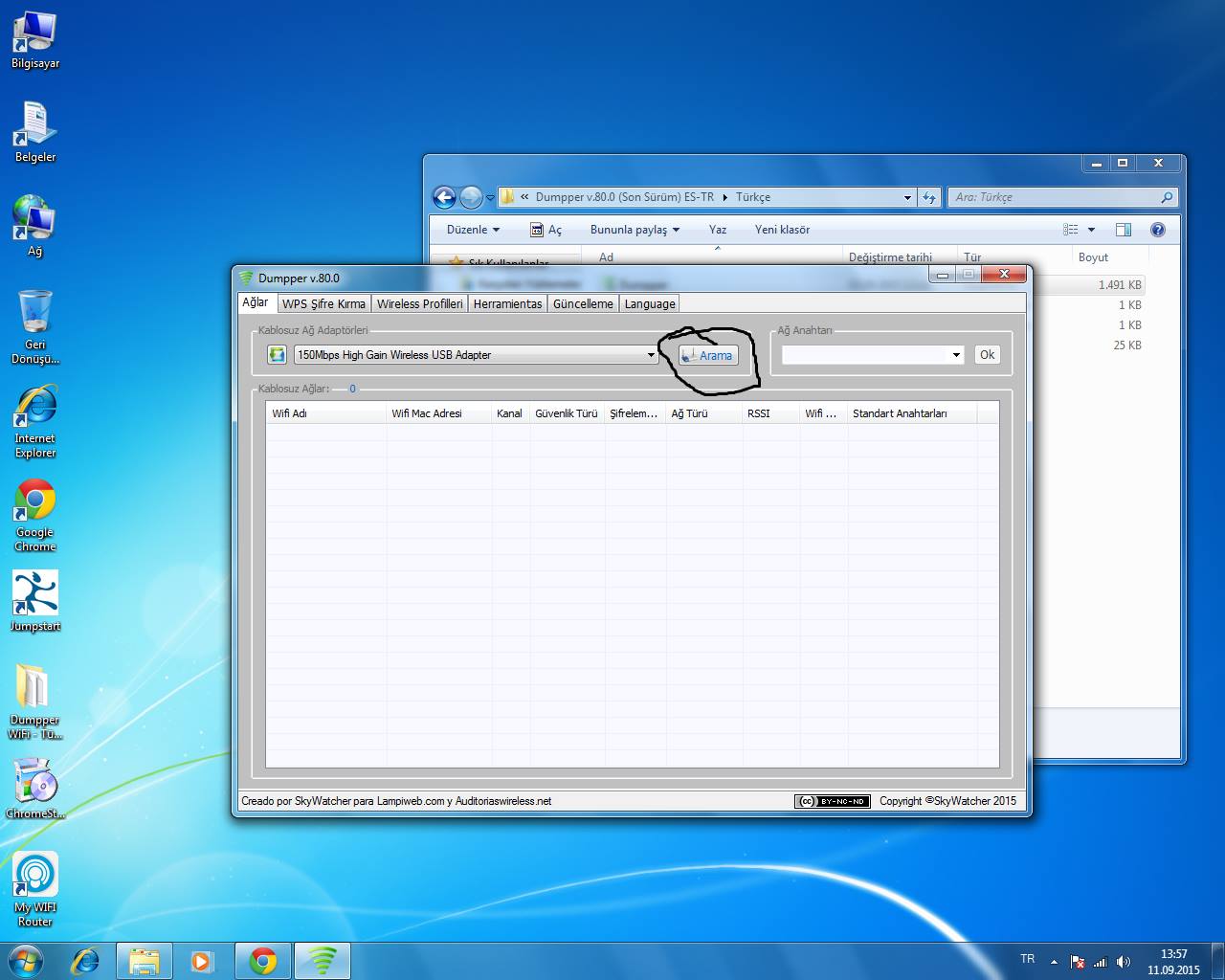Click the 25 KB size entry in Explorer
The height and width of the screenshot is (980, 1225).
coord(1127,345)
